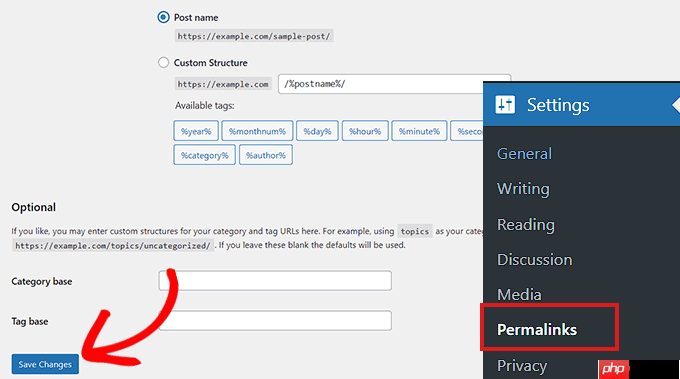Select the Post name radio button
The width and height of the screenshot is (680, 379).
coord(163,17)
